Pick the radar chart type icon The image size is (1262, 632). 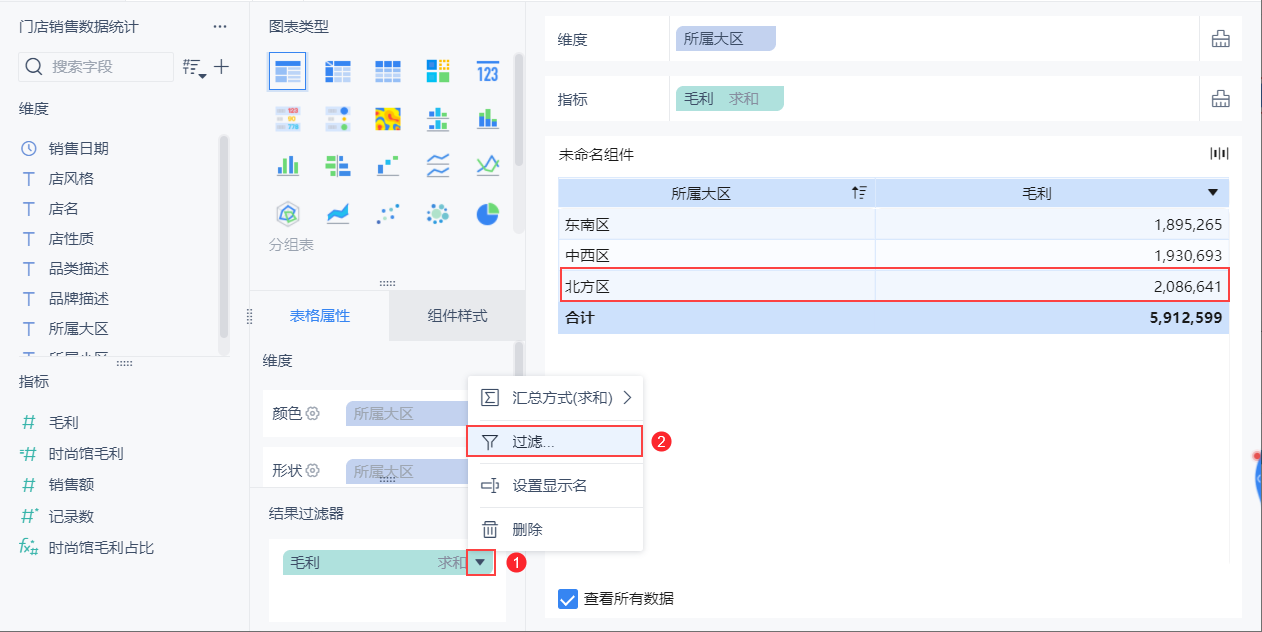(288, 213)
